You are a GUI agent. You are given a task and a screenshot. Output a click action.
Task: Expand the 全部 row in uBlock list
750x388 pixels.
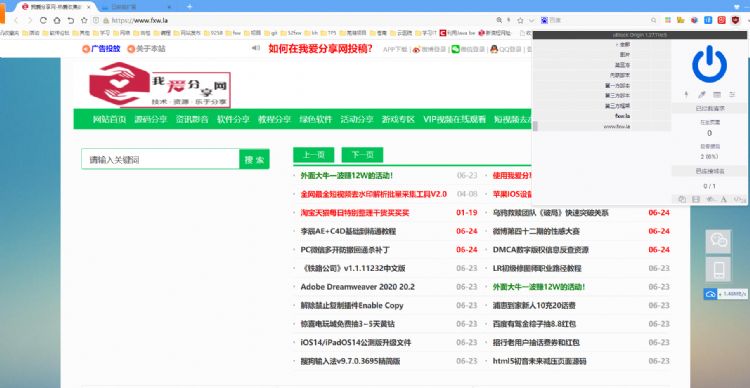(604, 44)
